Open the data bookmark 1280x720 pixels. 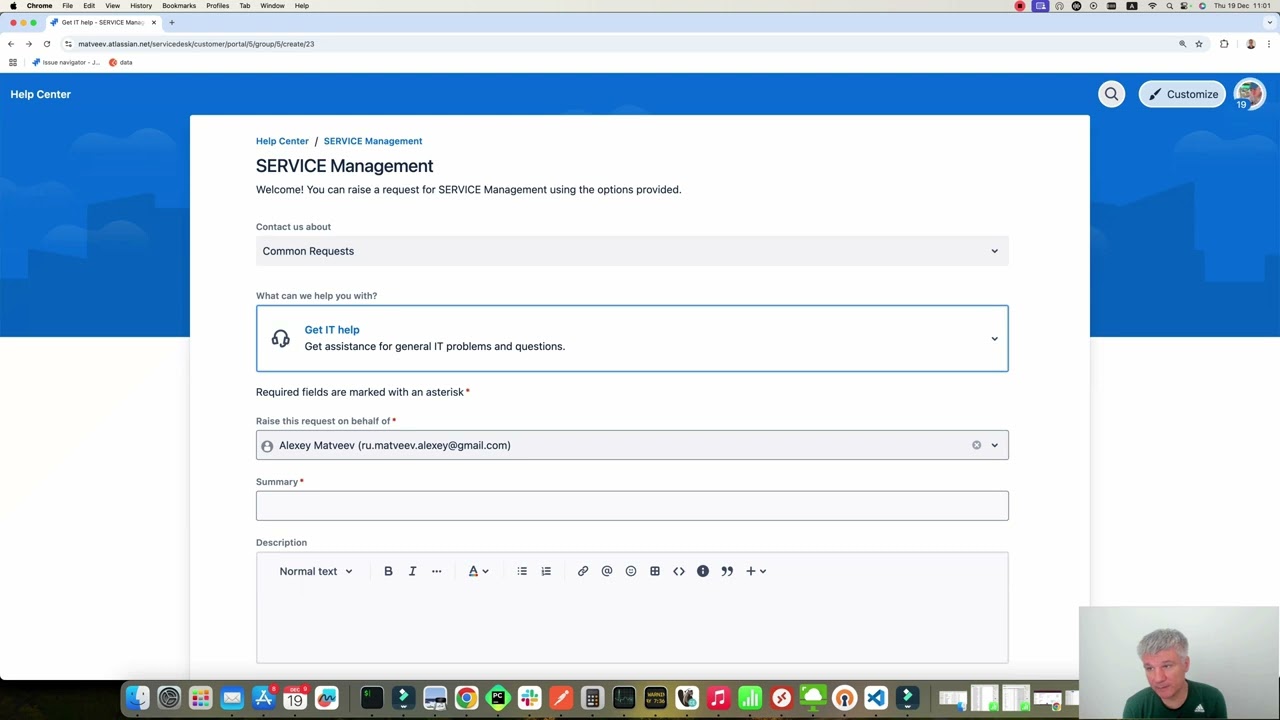coord(121,62)
